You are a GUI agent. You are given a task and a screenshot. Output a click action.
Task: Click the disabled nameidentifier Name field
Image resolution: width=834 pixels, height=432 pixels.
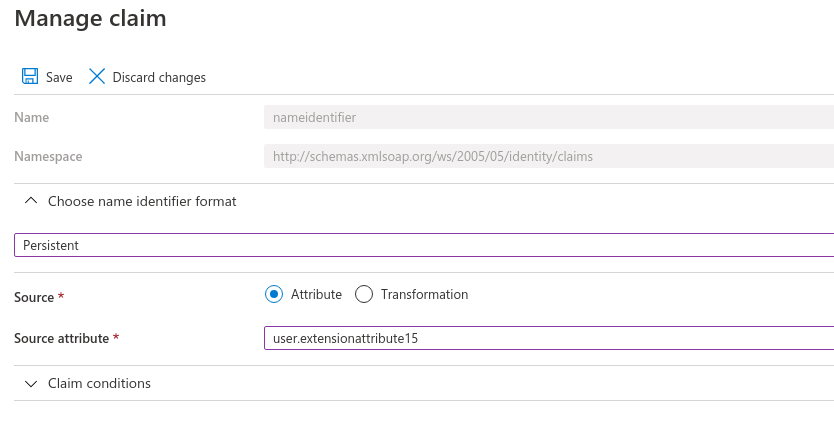[549, 117]
